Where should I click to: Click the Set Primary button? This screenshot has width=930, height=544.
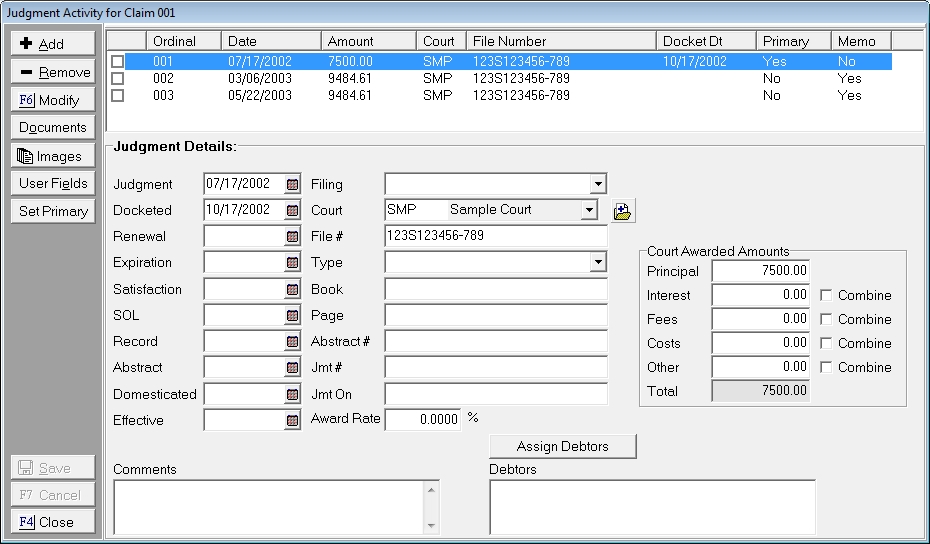tap(53, 212)
